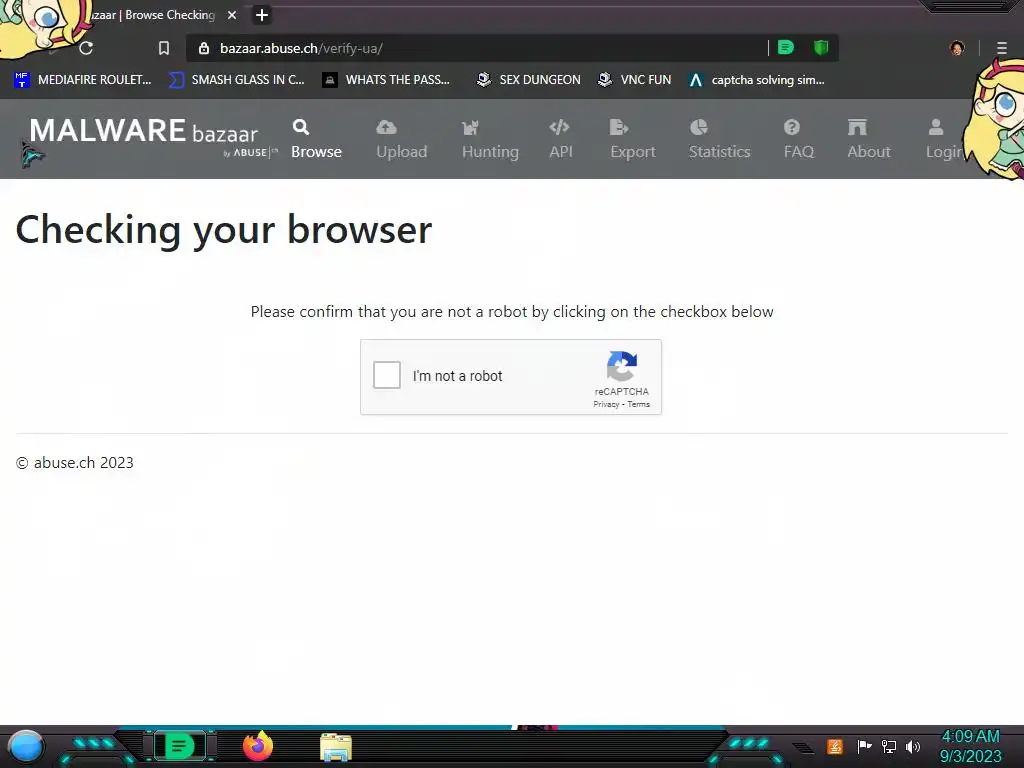Viewport: 1024px width, 768px height.
Task: Click the Login navigation link
Action: [944, 139]
